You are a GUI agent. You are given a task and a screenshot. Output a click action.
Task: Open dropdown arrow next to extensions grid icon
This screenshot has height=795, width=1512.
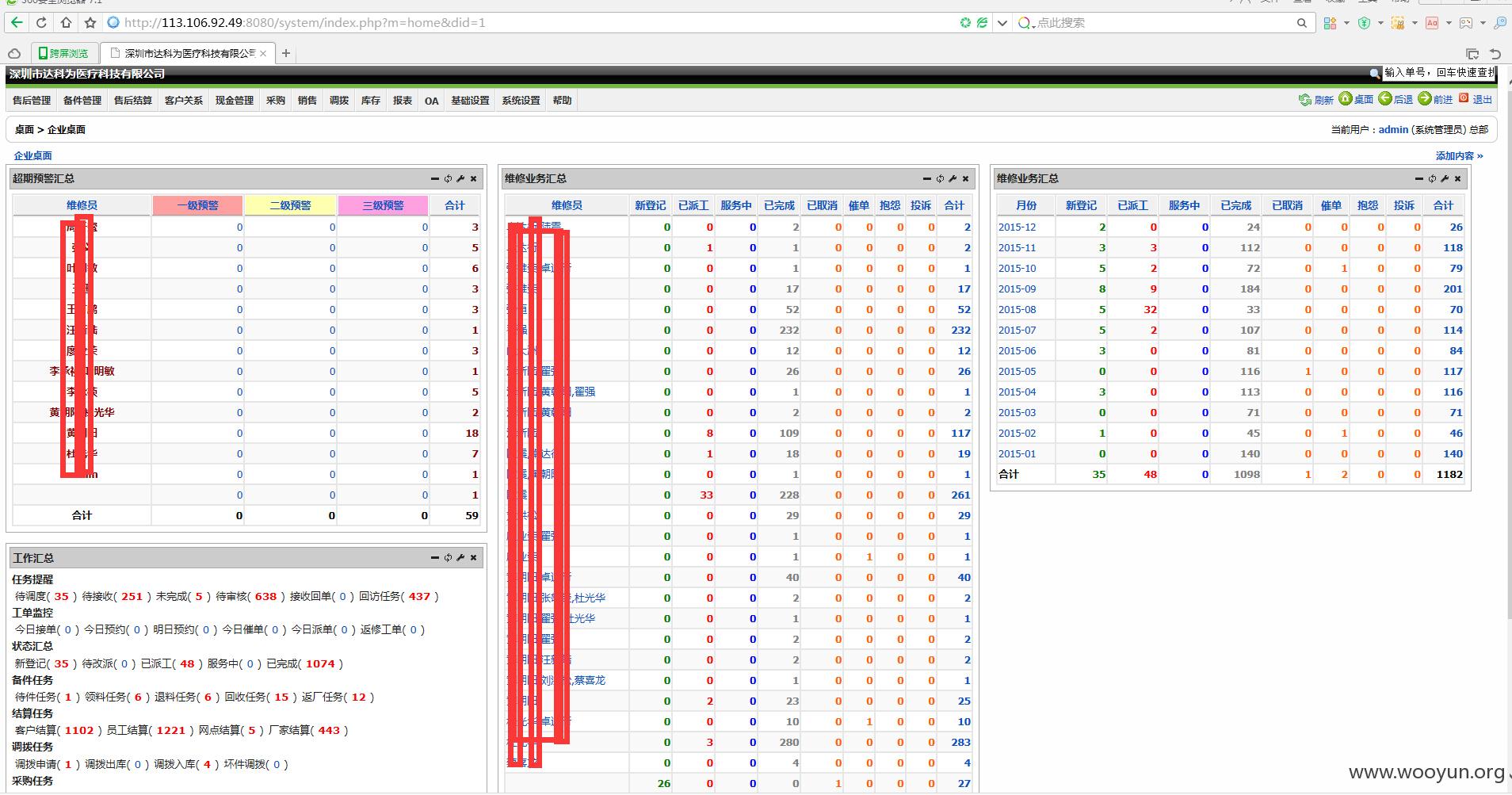(x=1346, y=23)
